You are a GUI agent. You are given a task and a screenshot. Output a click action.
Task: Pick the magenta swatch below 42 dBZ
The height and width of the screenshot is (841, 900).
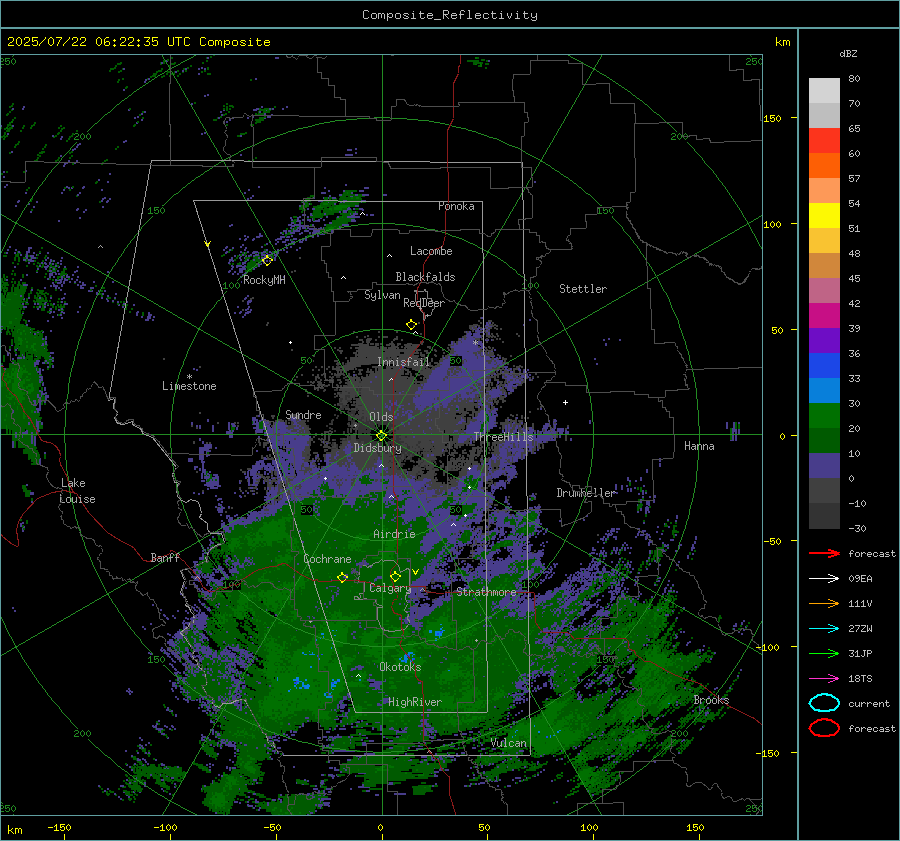coord(824,315)
